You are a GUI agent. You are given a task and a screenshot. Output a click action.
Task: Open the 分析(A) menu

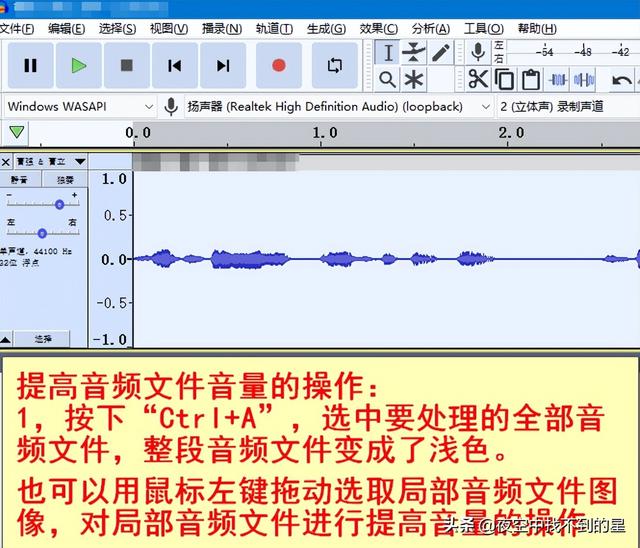click(x=431, y=29)
